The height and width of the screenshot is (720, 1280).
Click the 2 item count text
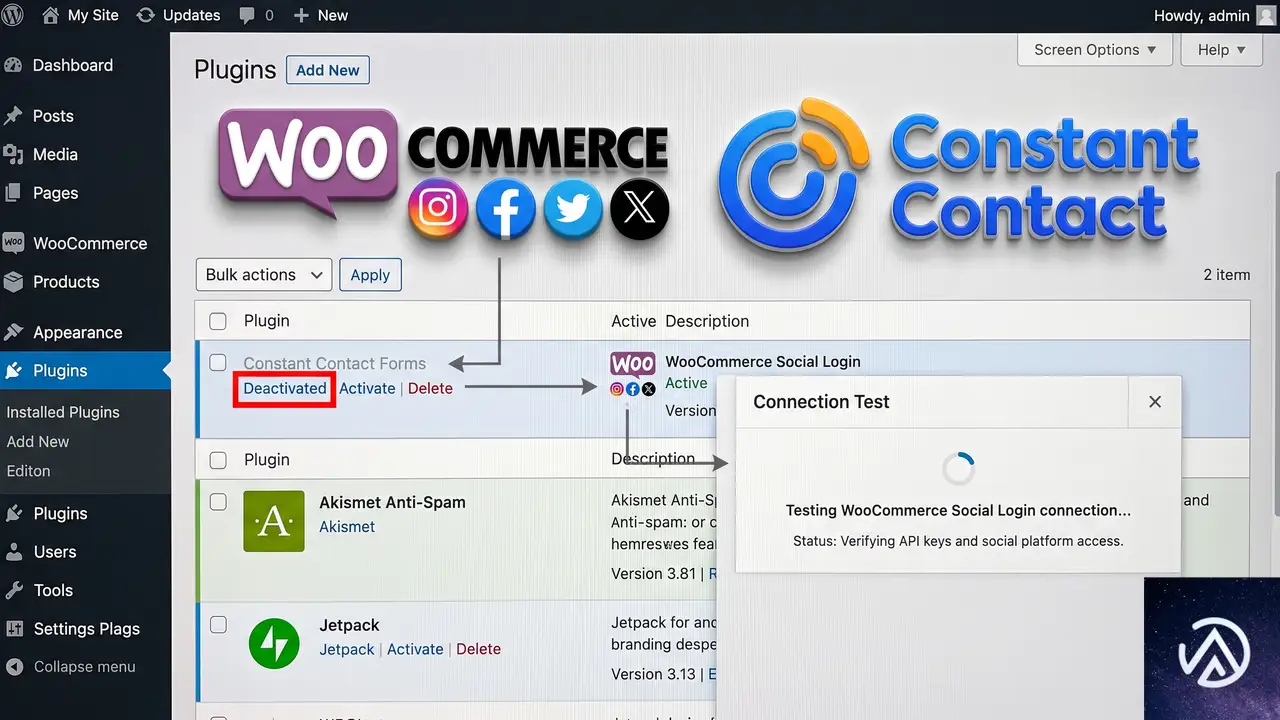pyautogui.click(x=1227, y=275)
